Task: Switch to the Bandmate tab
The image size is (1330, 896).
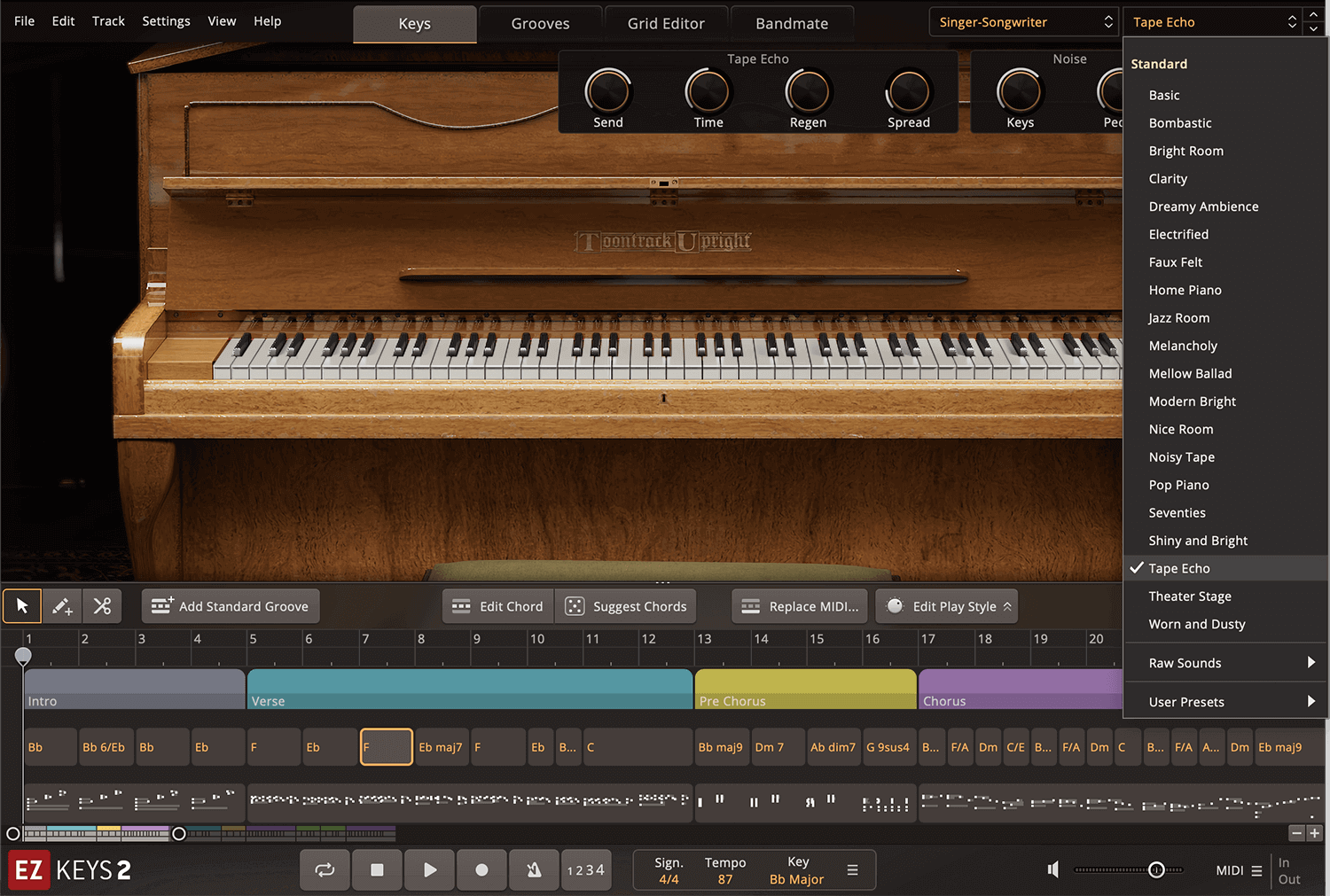Action: [x=792, y=24]
